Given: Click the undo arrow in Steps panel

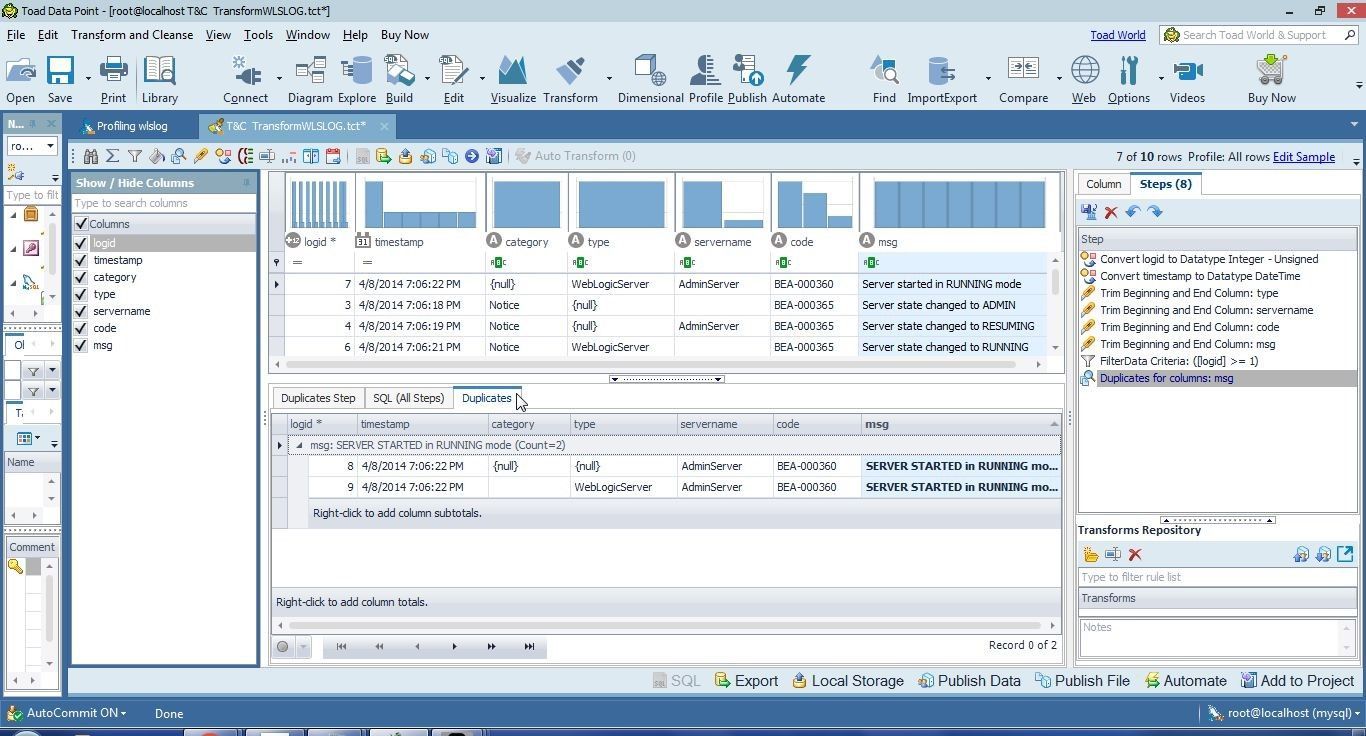Looking at the screenshot, I should (1133, 212).
